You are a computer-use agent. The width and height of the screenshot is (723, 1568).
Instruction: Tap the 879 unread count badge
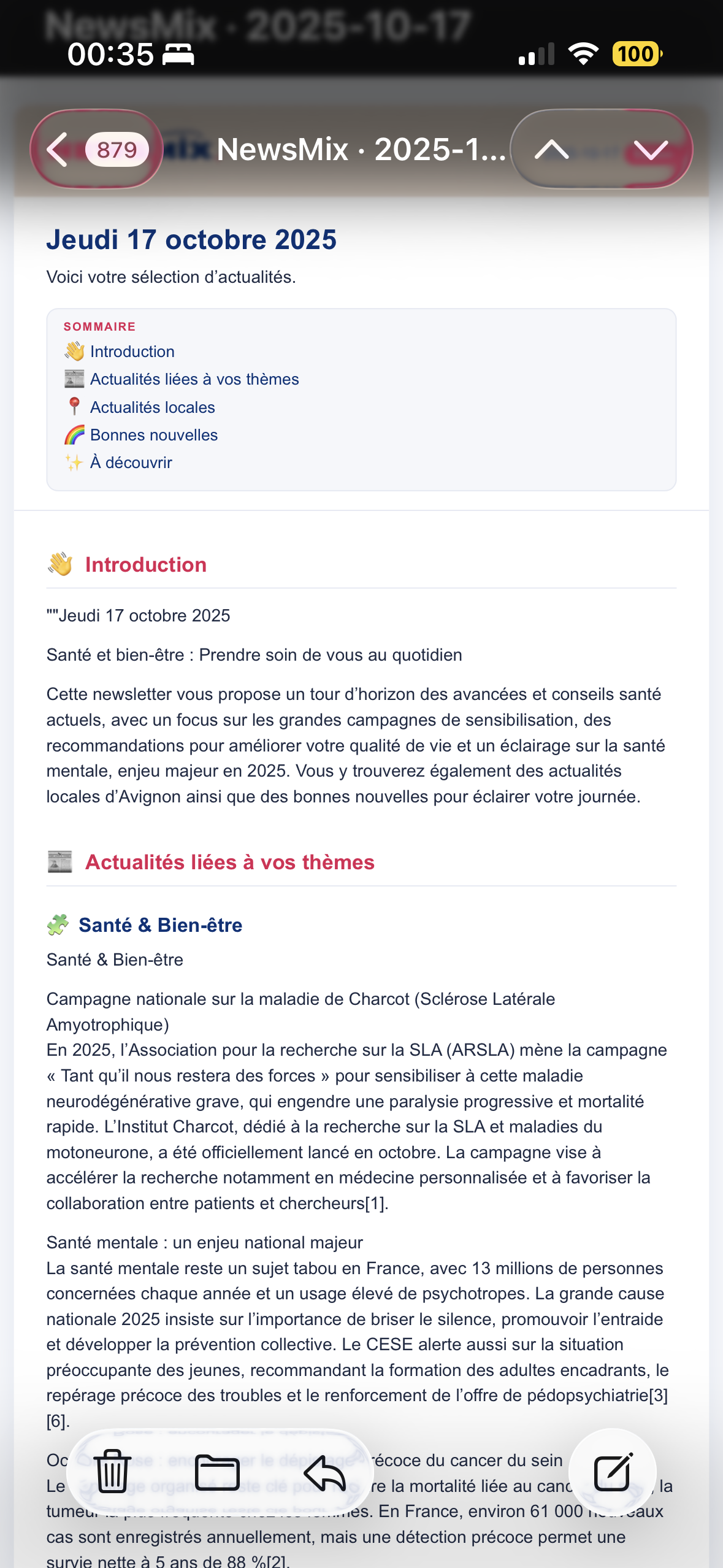117,149
